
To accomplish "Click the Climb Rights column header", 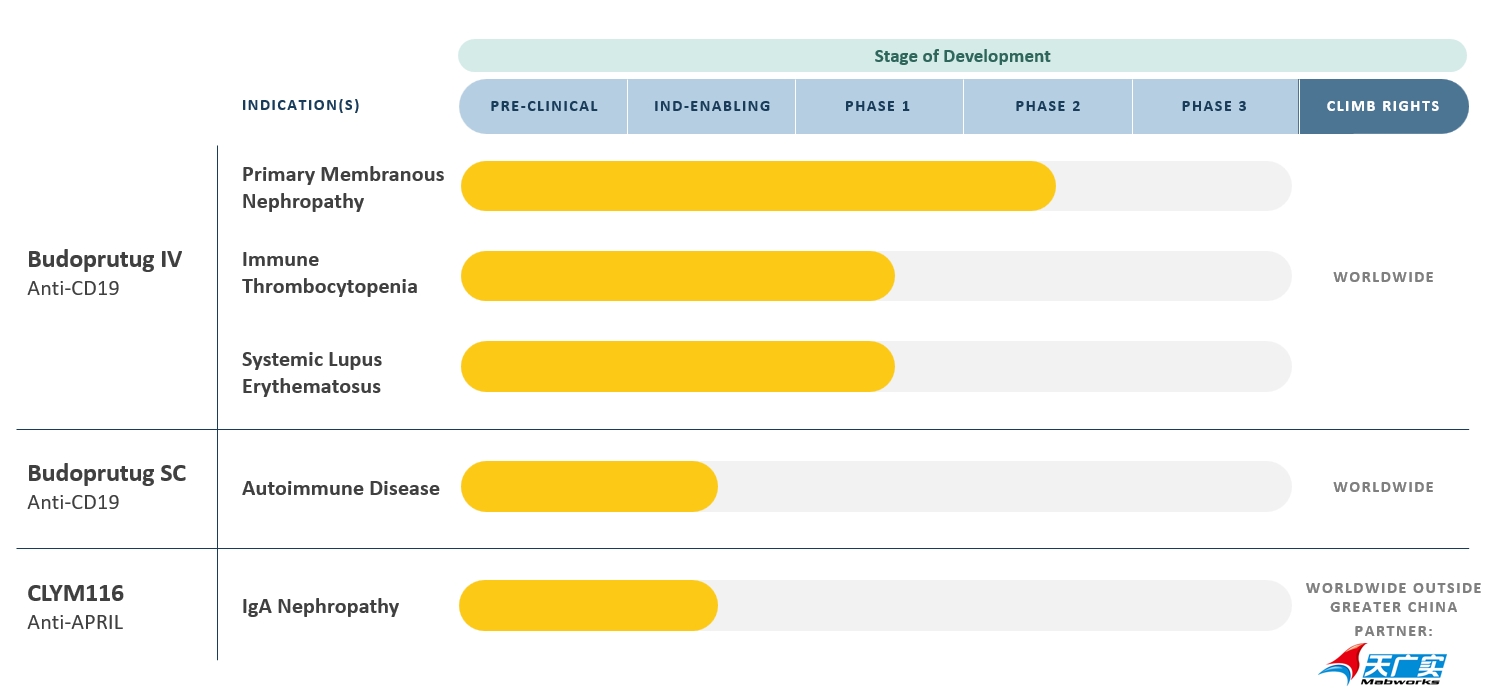I will 1383,106.
